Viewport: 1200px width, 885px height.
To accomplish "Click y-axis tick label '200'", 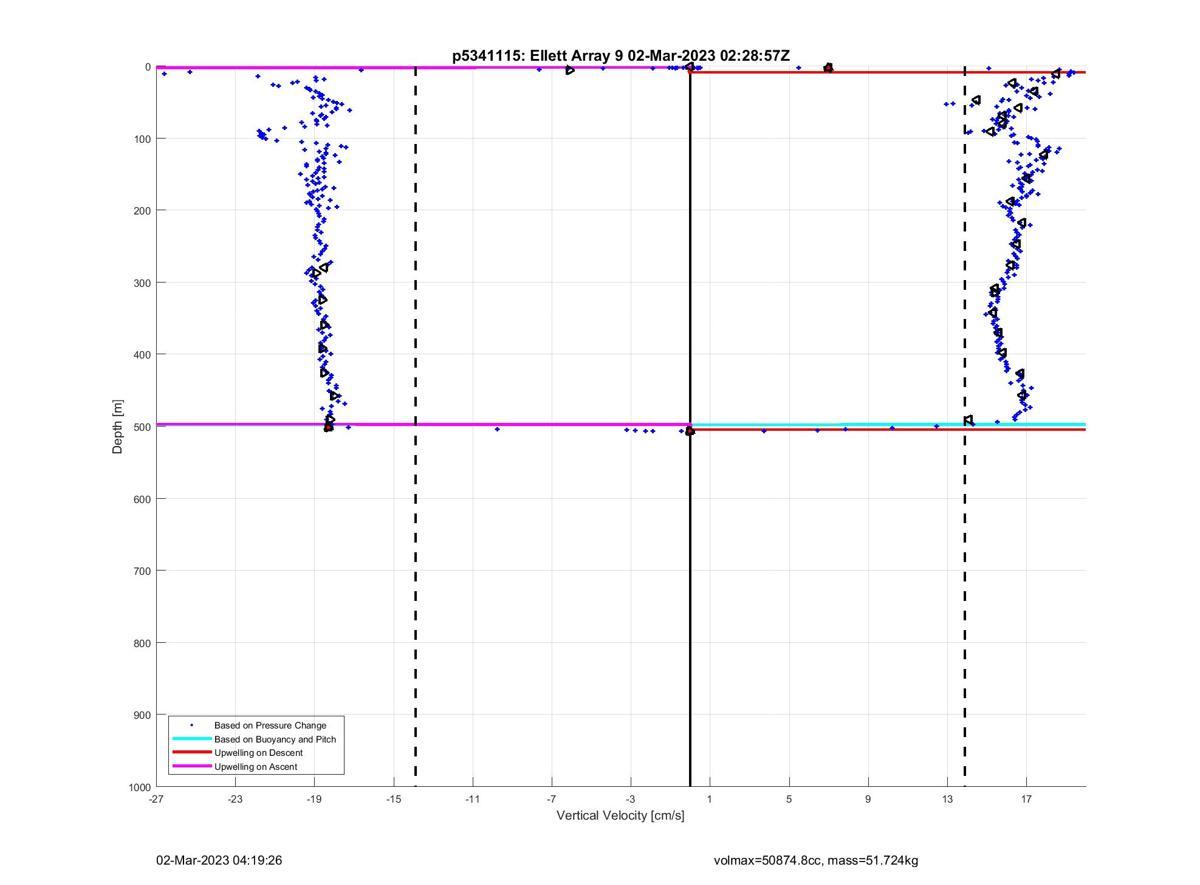I will 142,211.
